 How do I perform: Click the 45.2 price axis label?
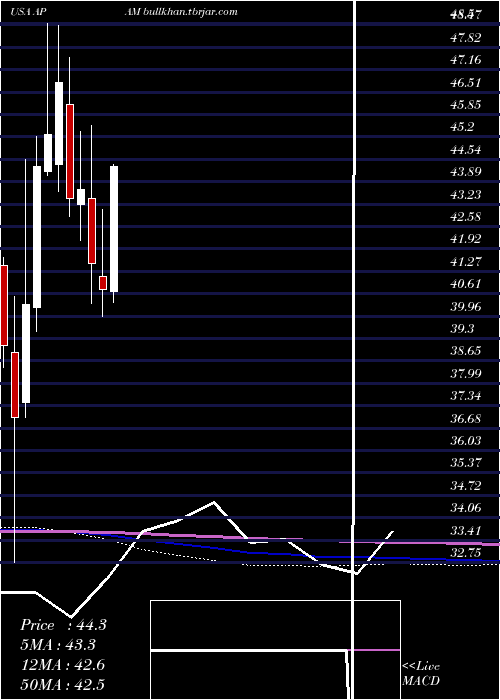point(462,127)
